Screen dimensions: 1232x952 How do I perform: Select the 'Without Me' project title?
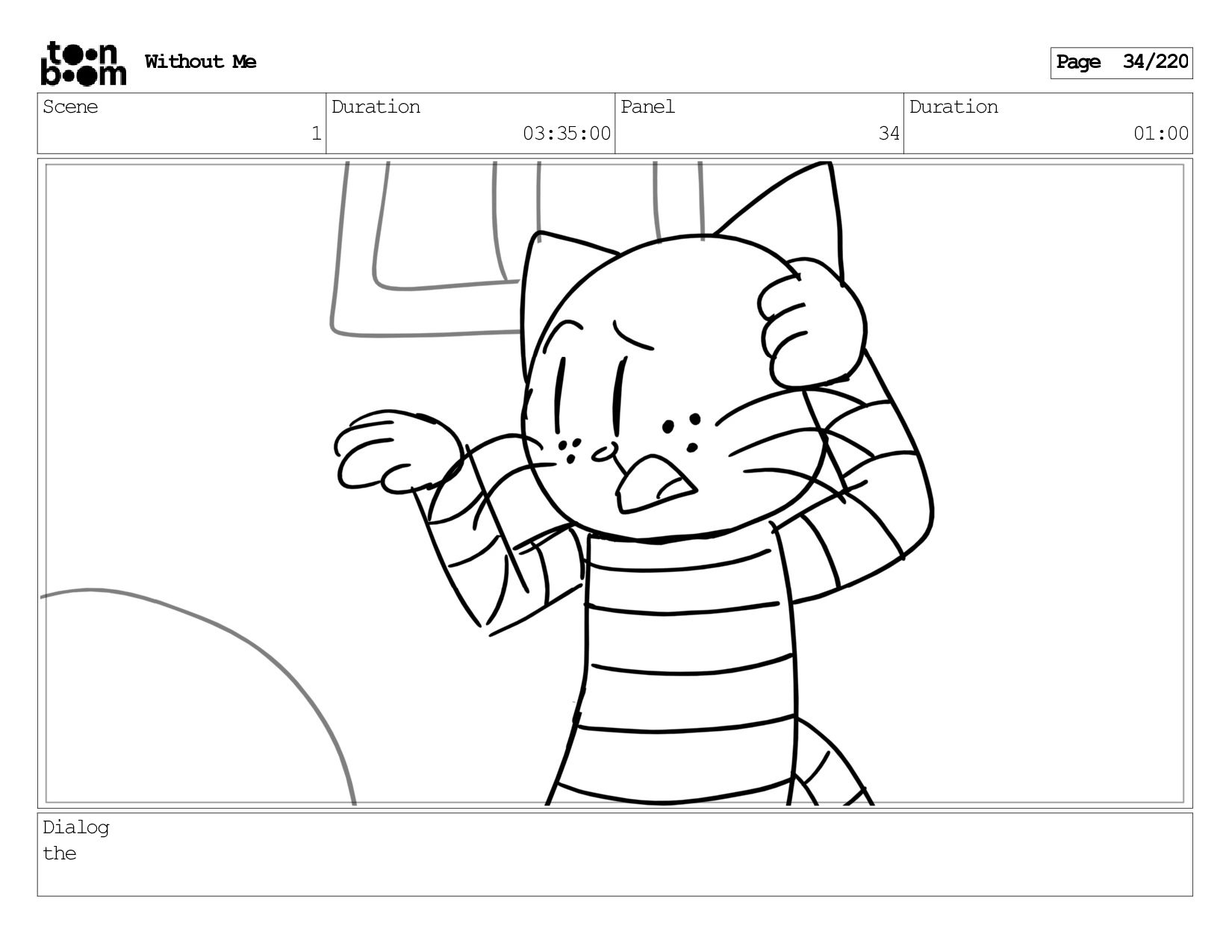coord(200,62)
